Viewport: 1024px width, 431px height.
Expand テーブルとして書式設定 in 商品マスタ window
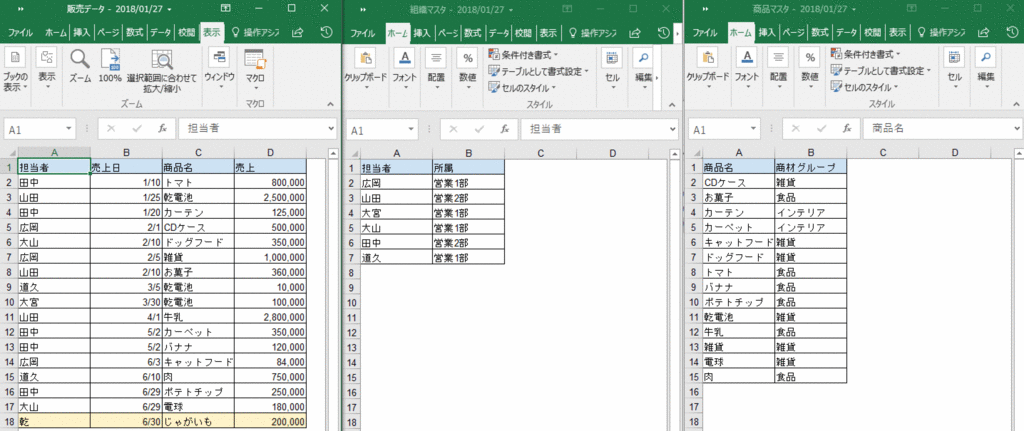click(880, 71)
